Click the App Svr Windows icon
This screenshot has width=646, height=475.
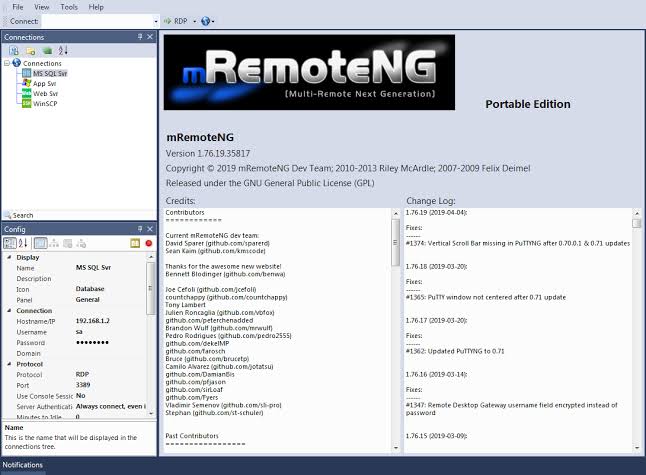tap(26, 83)
